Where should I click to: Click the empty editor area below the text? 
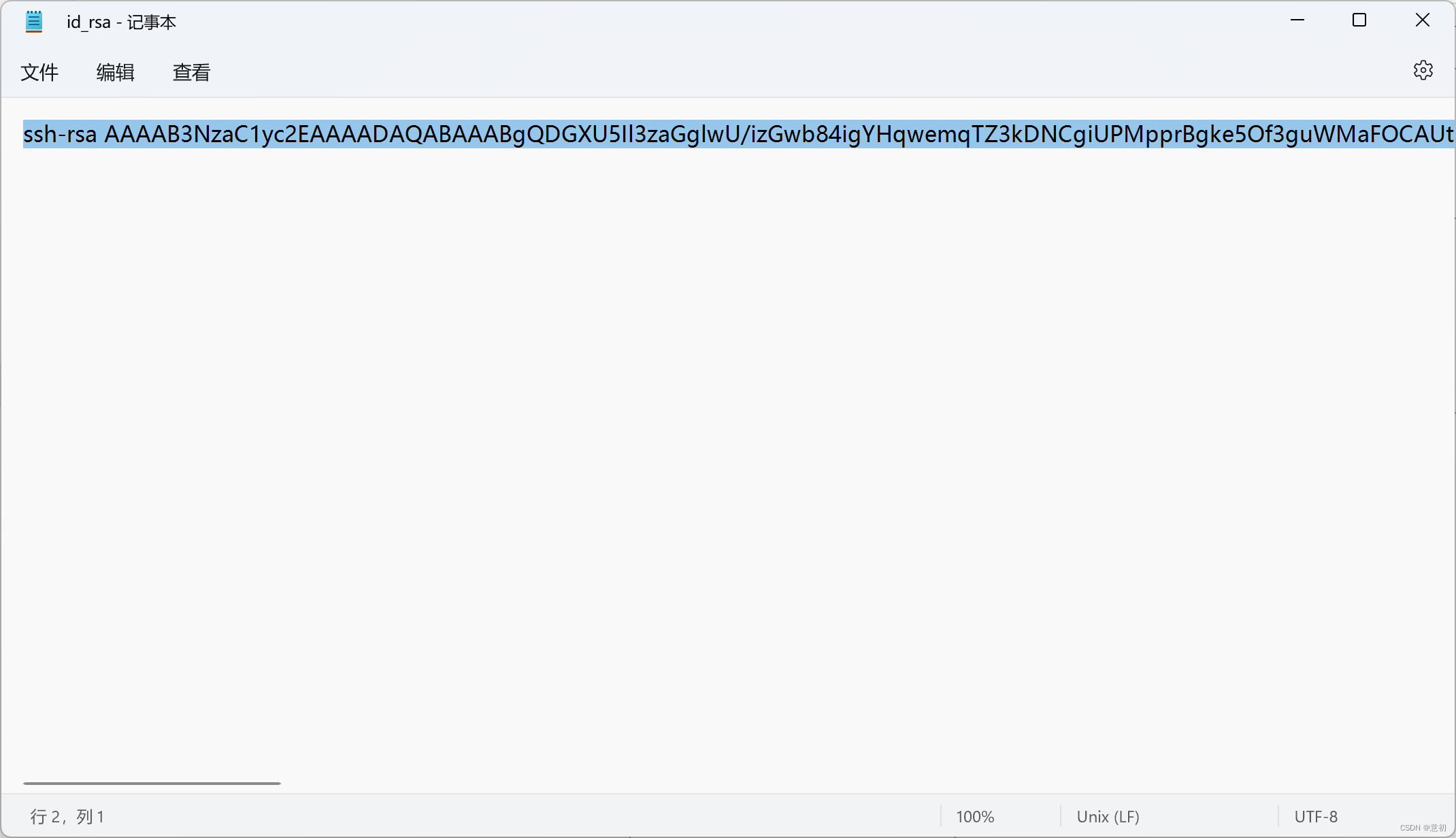click(680, 442)
